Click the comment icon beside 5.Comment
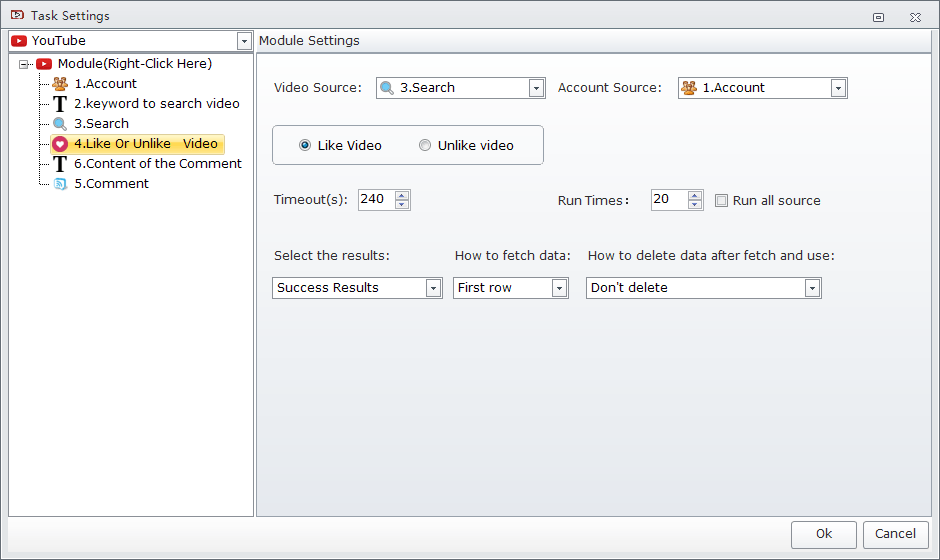Screen dimensions: 940x560 [60, 184]
